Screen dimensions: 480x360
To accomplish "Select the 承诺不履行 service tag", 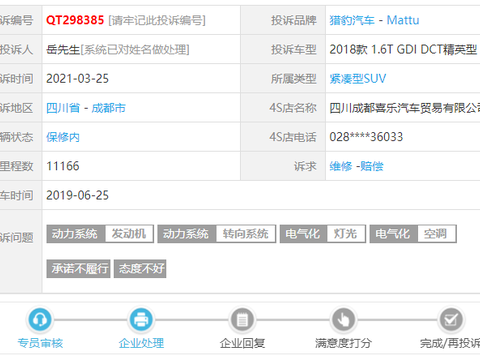I will [78, 269].
